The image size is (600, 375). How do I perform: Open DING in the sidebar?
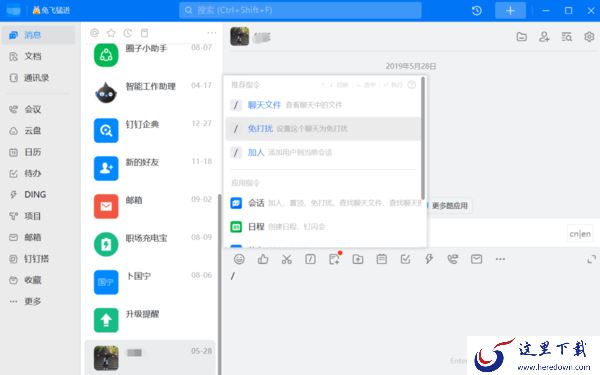tap(38, 195)
